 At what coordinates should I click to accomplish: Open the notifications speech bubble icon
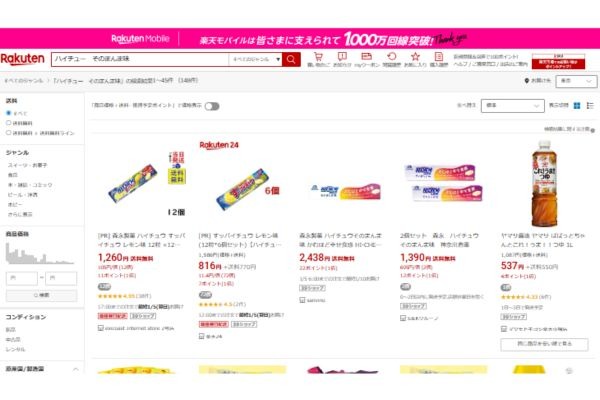(342, 57)
